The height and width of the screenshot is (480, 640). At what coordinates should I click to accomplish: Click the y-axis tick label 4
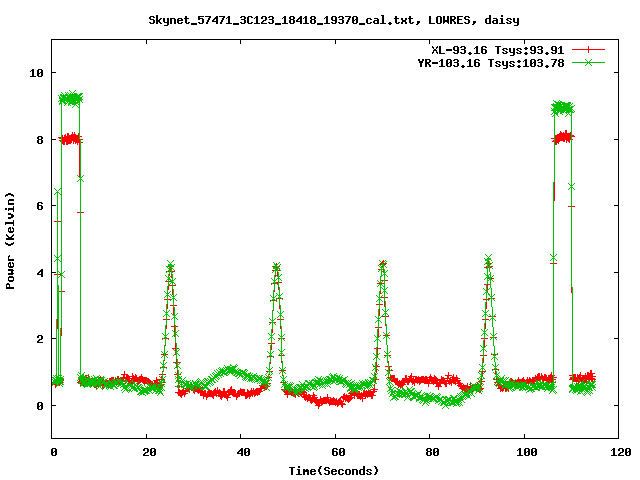pyautogui.click(x=40, y=273)
